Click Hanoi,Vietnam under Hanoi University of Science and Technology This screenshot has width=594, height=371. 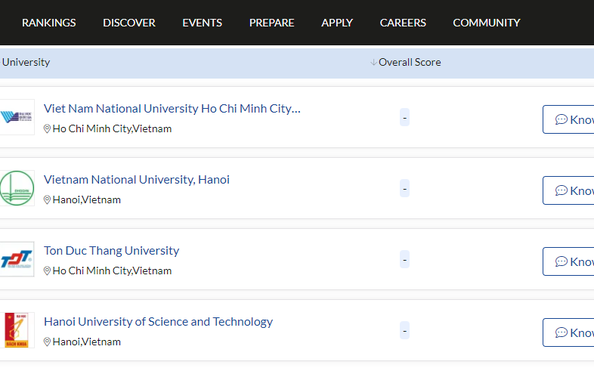(x=87, y=342)
